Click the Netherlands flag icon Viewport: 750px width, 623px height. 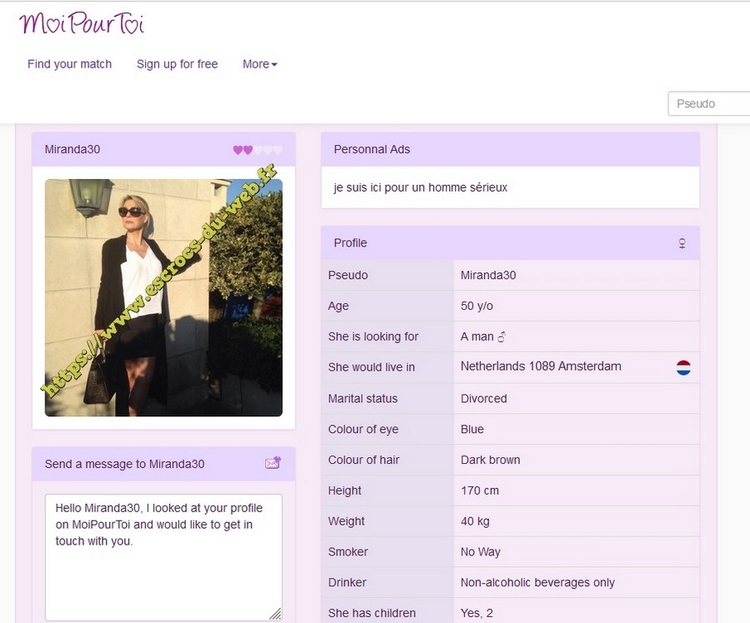point(684,368)
